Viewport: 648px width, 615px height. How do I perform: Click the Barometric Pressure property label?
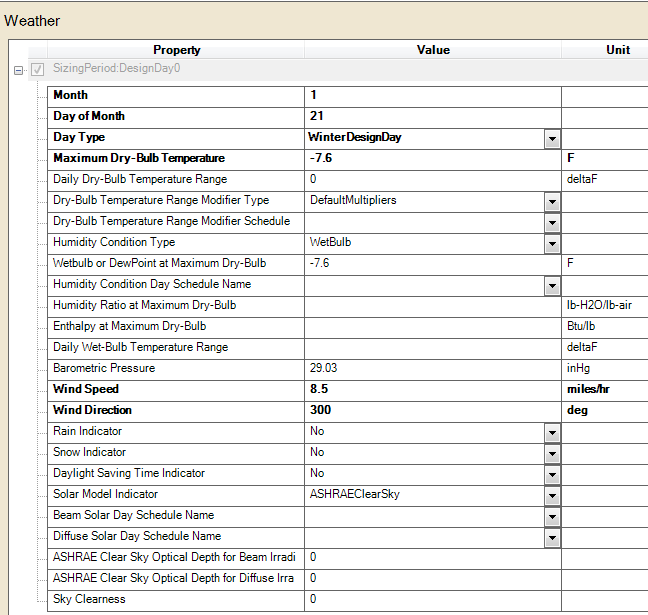(x=104, y=368)
